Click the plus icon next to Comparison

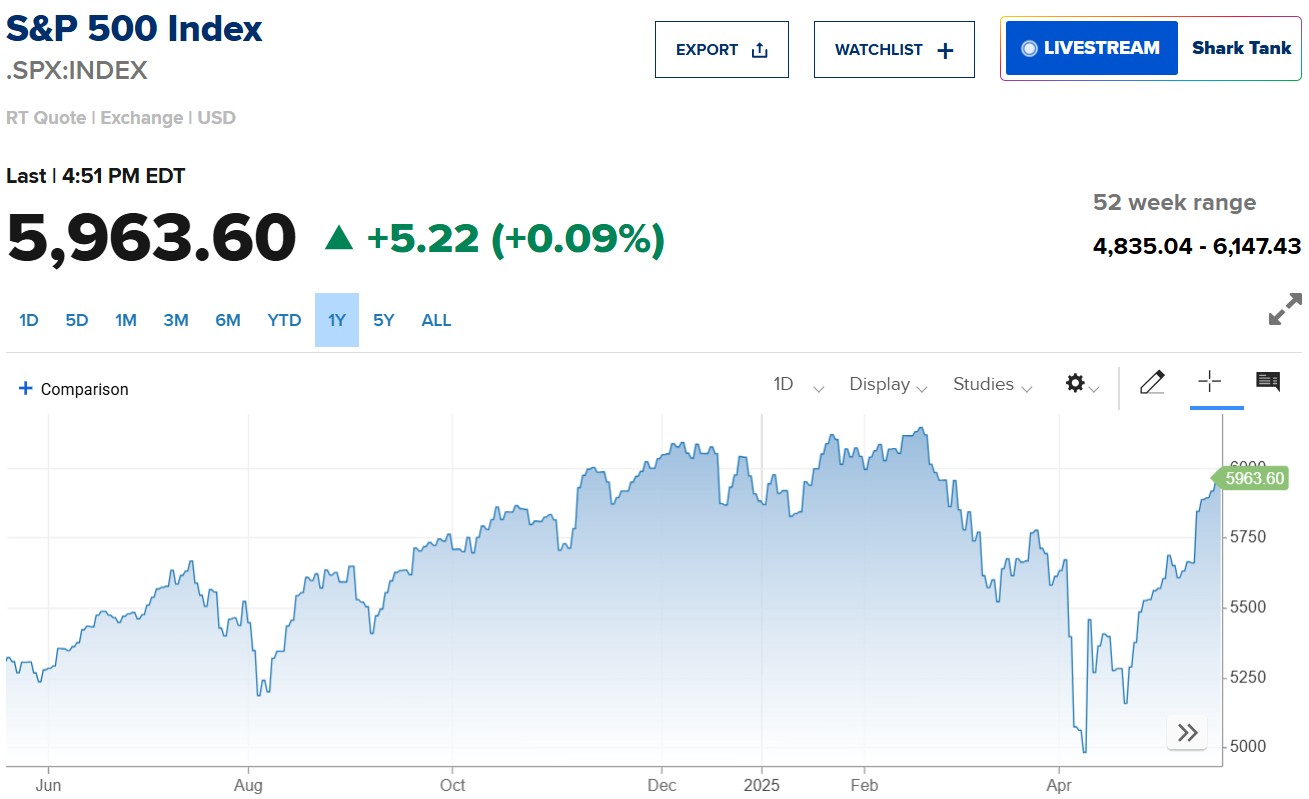click(x=26, y=389)
